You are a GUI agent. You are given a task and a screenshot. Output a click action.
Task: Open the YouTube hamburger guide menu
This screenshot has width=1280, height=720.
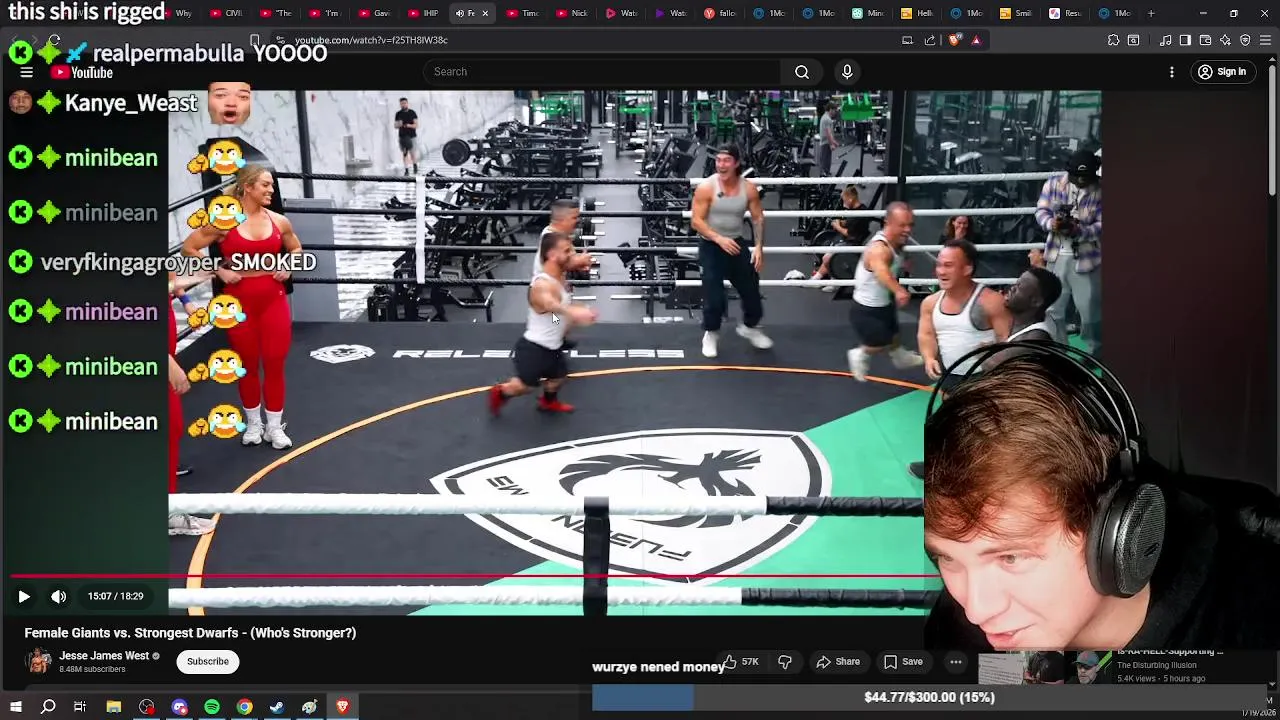click(27, 72)
